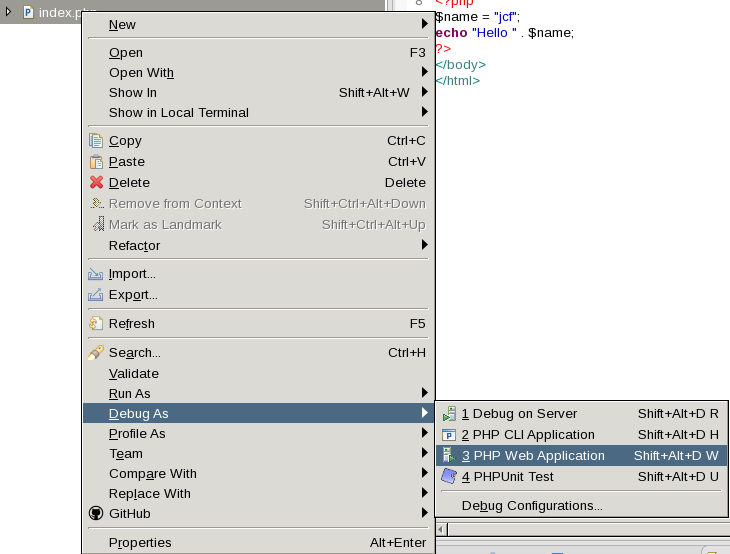Viewport: 730px width, 554px height.
Task: Choose Validate from the menu
Action: pyautogui.click(x=258, y=373)
